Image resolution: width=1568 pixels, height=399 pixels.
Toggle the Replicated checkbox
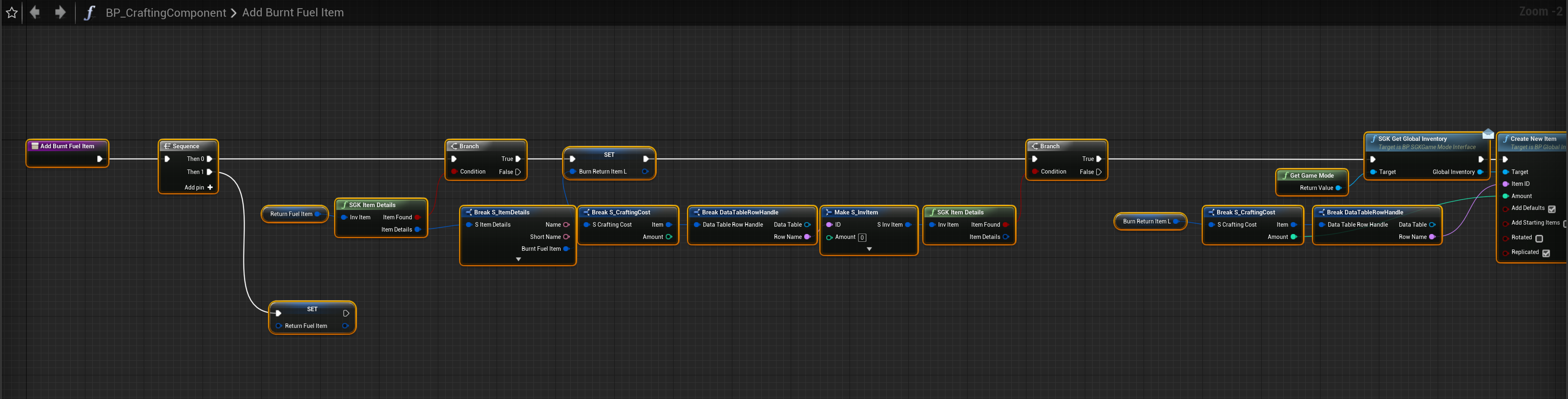point(1546,253)
